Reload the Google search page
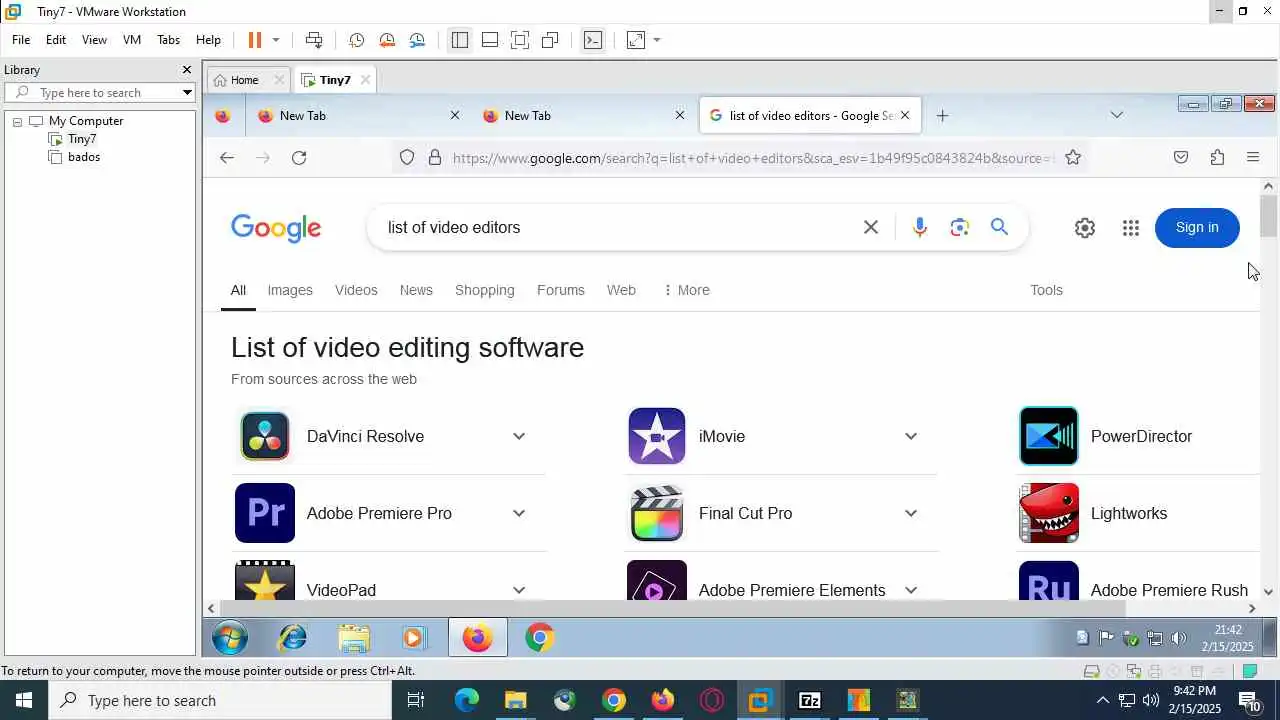 (299, 158)
